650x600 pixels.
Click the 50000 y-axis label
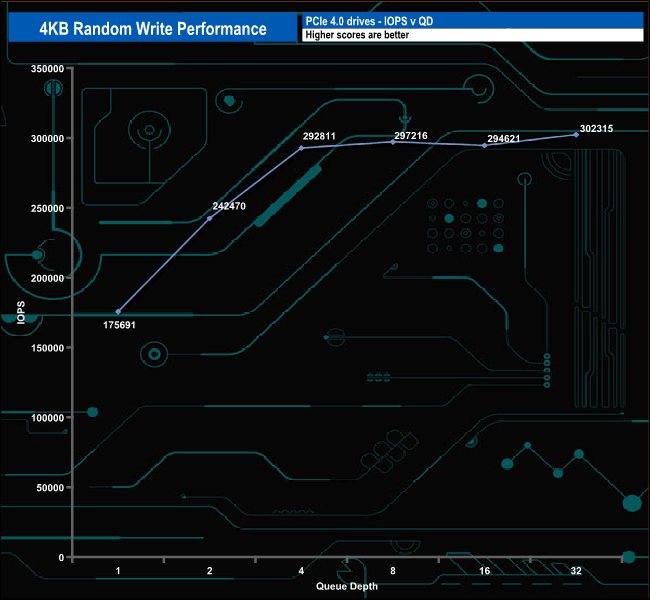50,488
